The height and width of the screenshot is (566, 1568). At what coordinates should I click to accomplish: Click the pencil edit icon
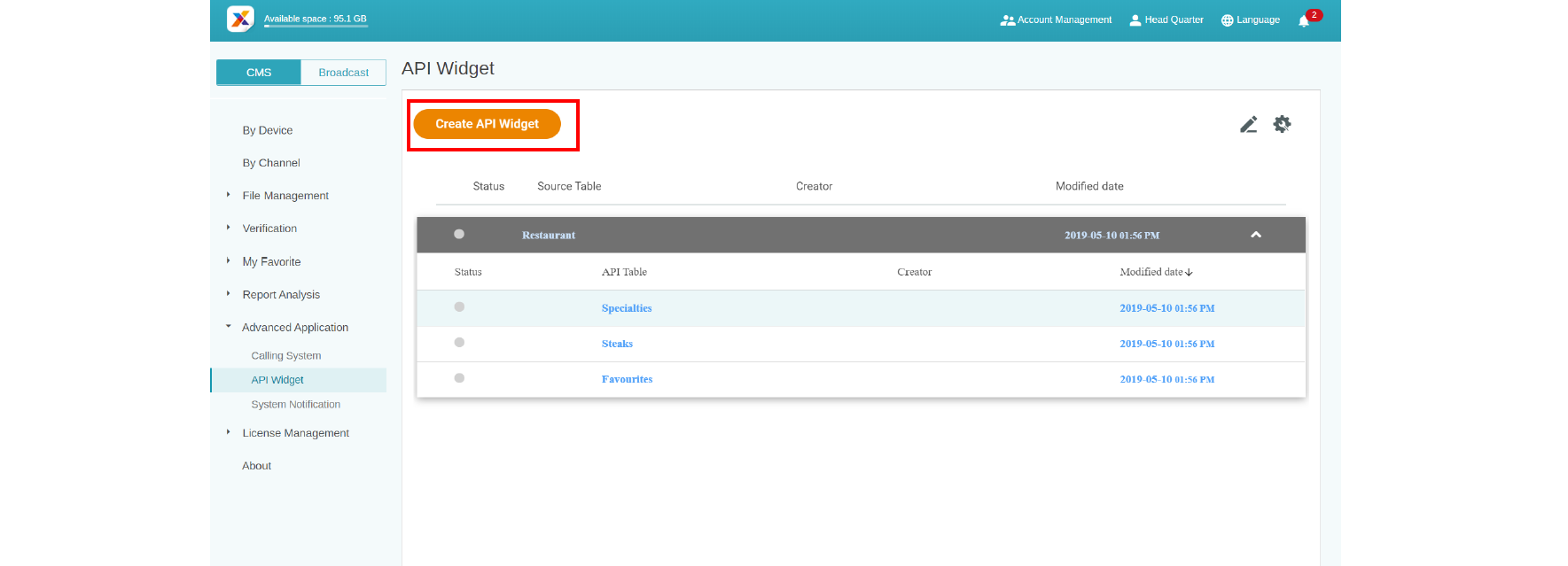(1248, 125)
